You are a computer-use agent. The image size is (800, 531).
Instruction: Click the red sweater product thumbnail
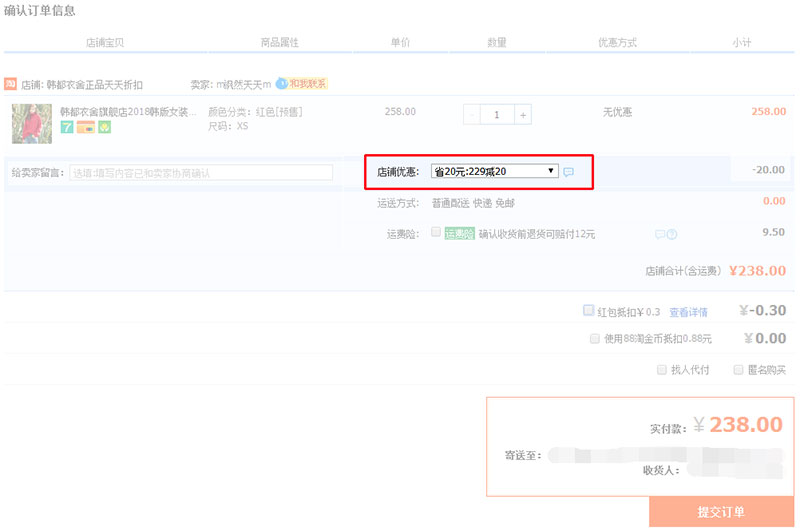(x=32, y=123)
